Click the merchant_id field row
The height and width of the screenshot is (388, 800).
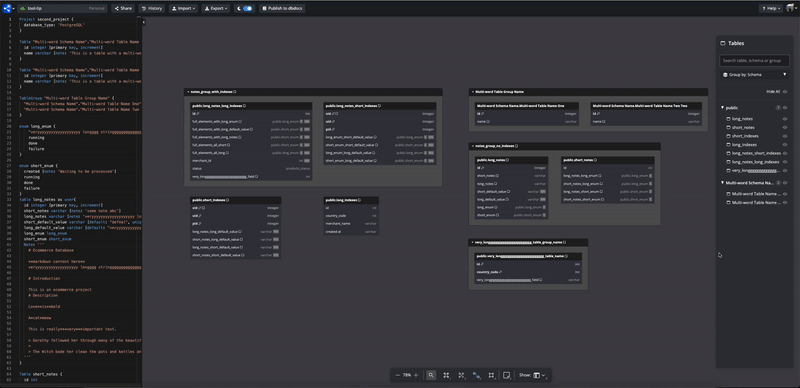[251, 160]
